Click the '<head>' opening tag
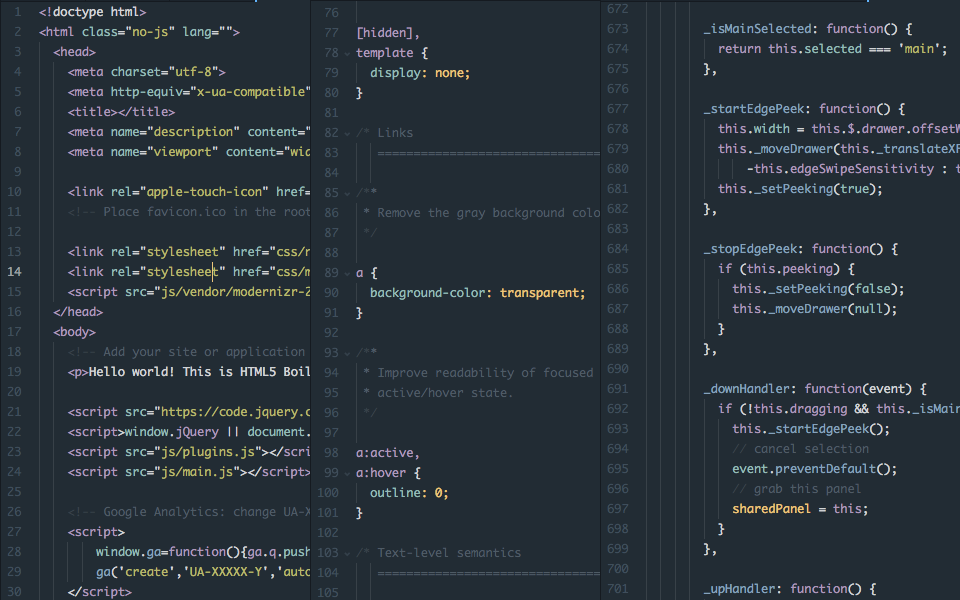This screenshot has height=600, width=960. [75, 52]
